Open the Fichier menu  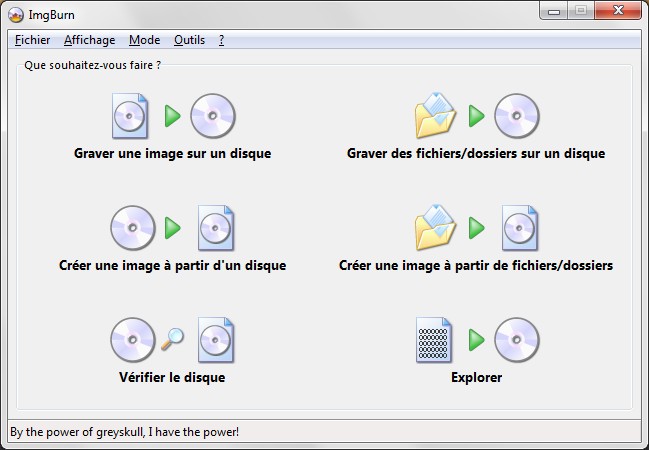(x=32, y=40)
